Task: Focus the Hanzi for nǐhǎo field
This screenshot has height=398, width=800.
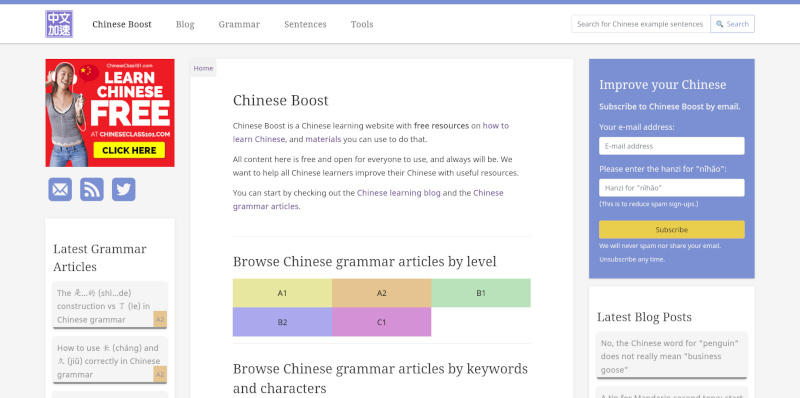Action: (x=671, y=188)
